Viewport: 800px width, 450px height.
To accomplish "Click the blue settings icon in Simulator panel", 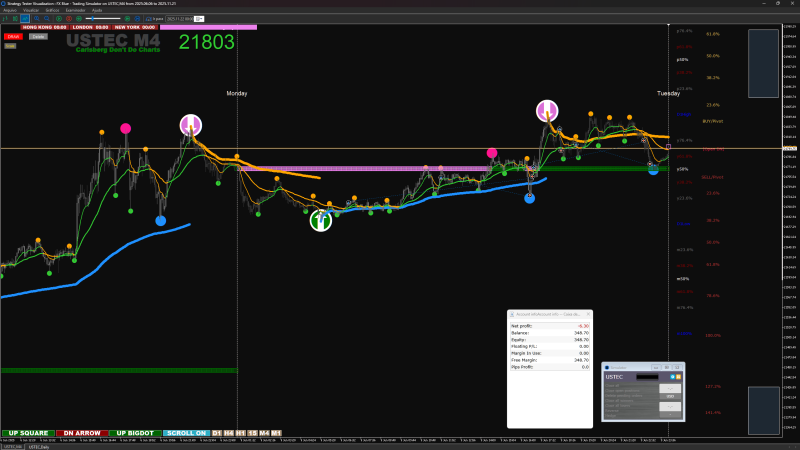I will pyautogui.click(x=672, y=377).
